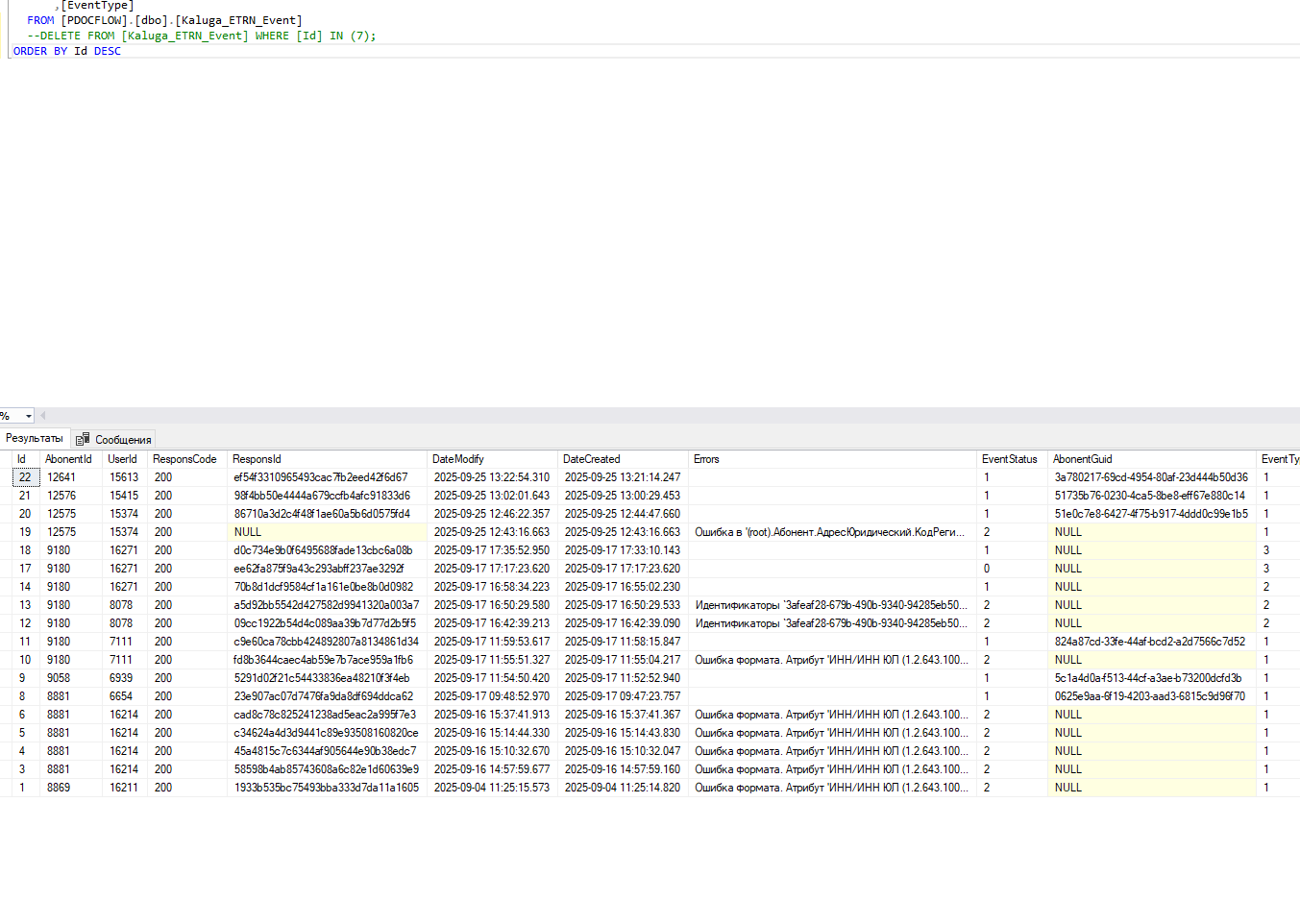Click the NULL ResponsId cell
This screenshot has height=924, width=1300.
pyautogui.click(x=327, y=532)
